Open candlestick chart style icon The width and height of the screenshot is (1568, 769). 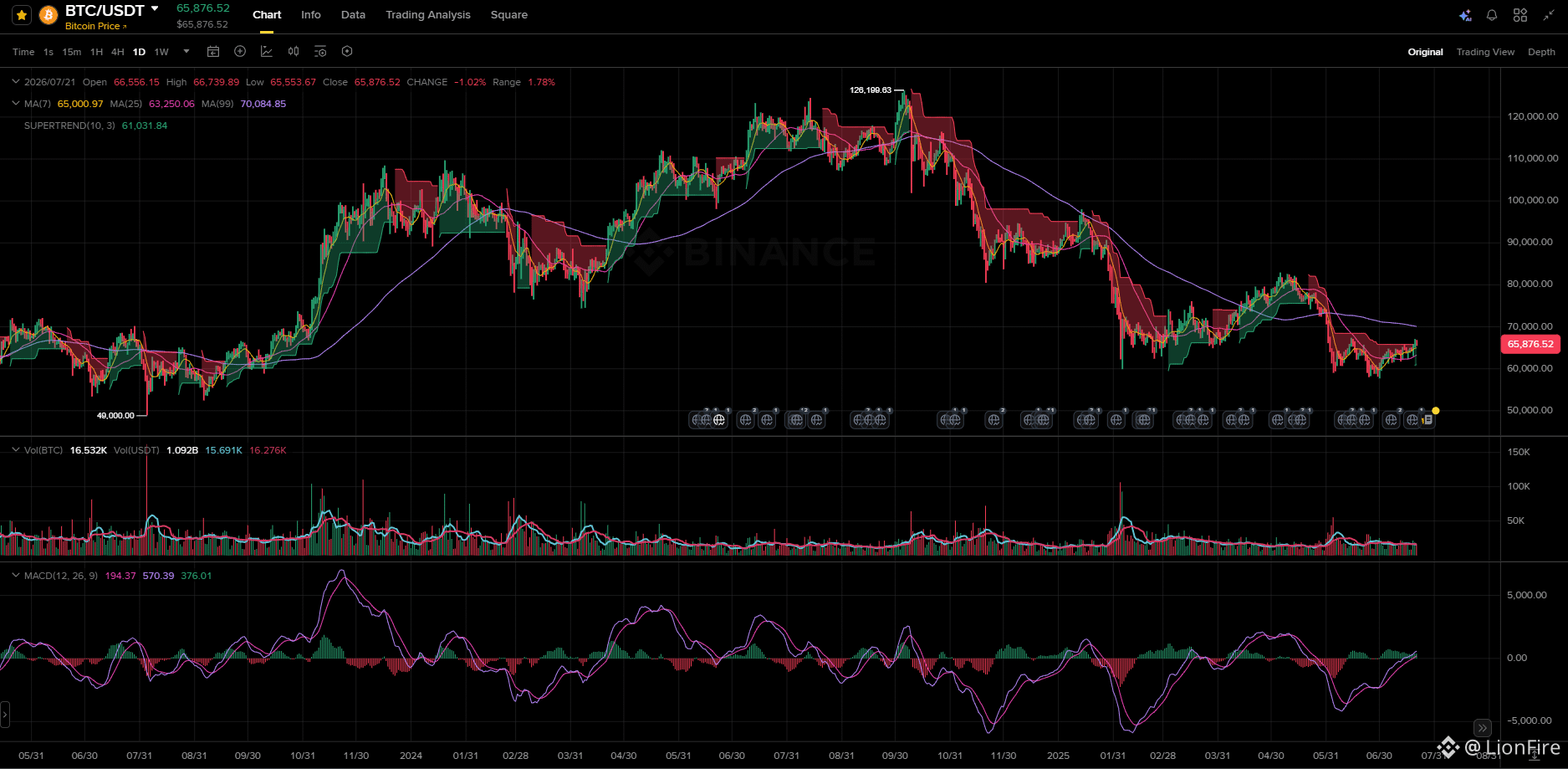point(294,52)
